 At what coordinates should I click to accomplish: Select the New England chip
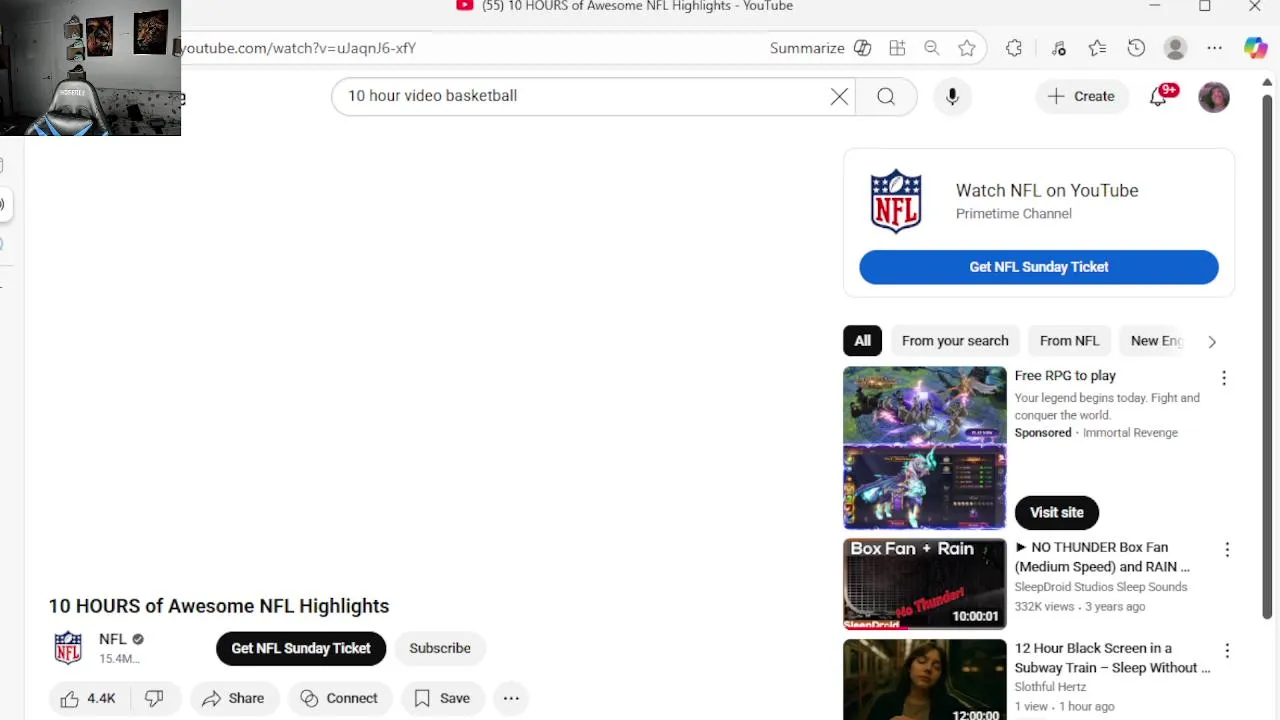[x=1156, y=341]
